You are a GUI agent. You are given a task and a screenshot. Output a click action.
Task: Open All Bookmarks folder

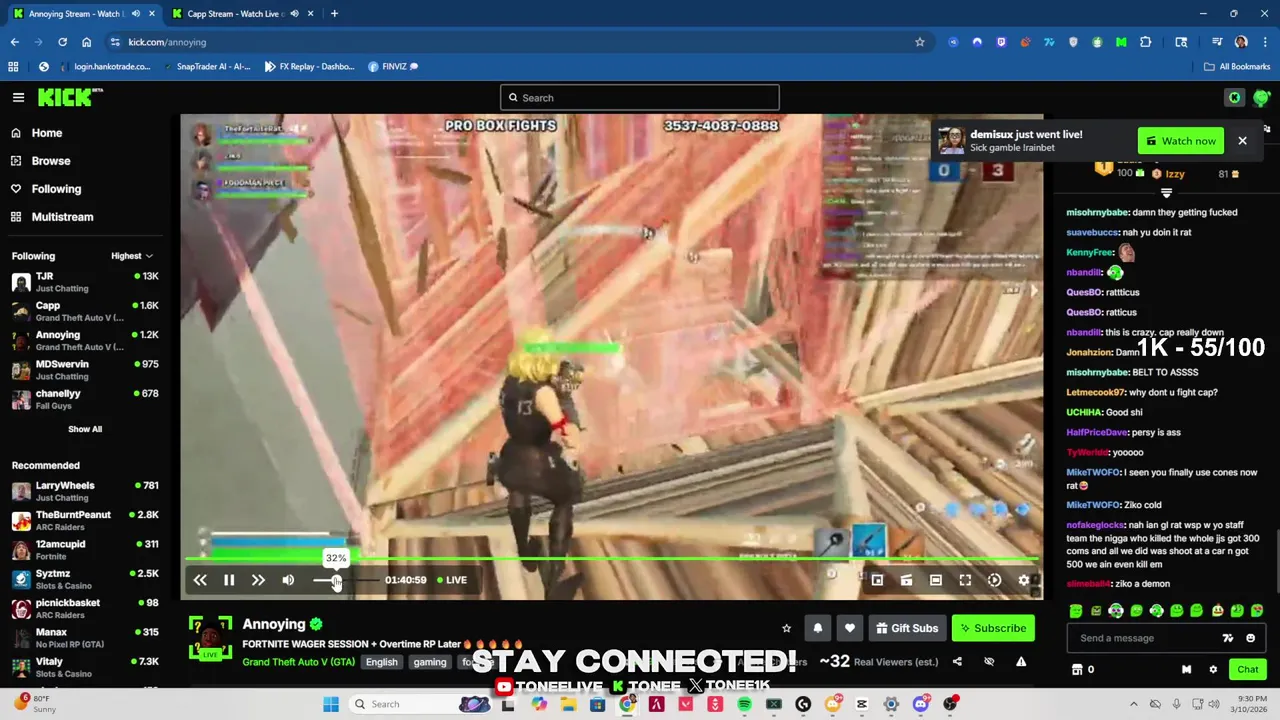pyautogui.click(x=1237, y=66)
